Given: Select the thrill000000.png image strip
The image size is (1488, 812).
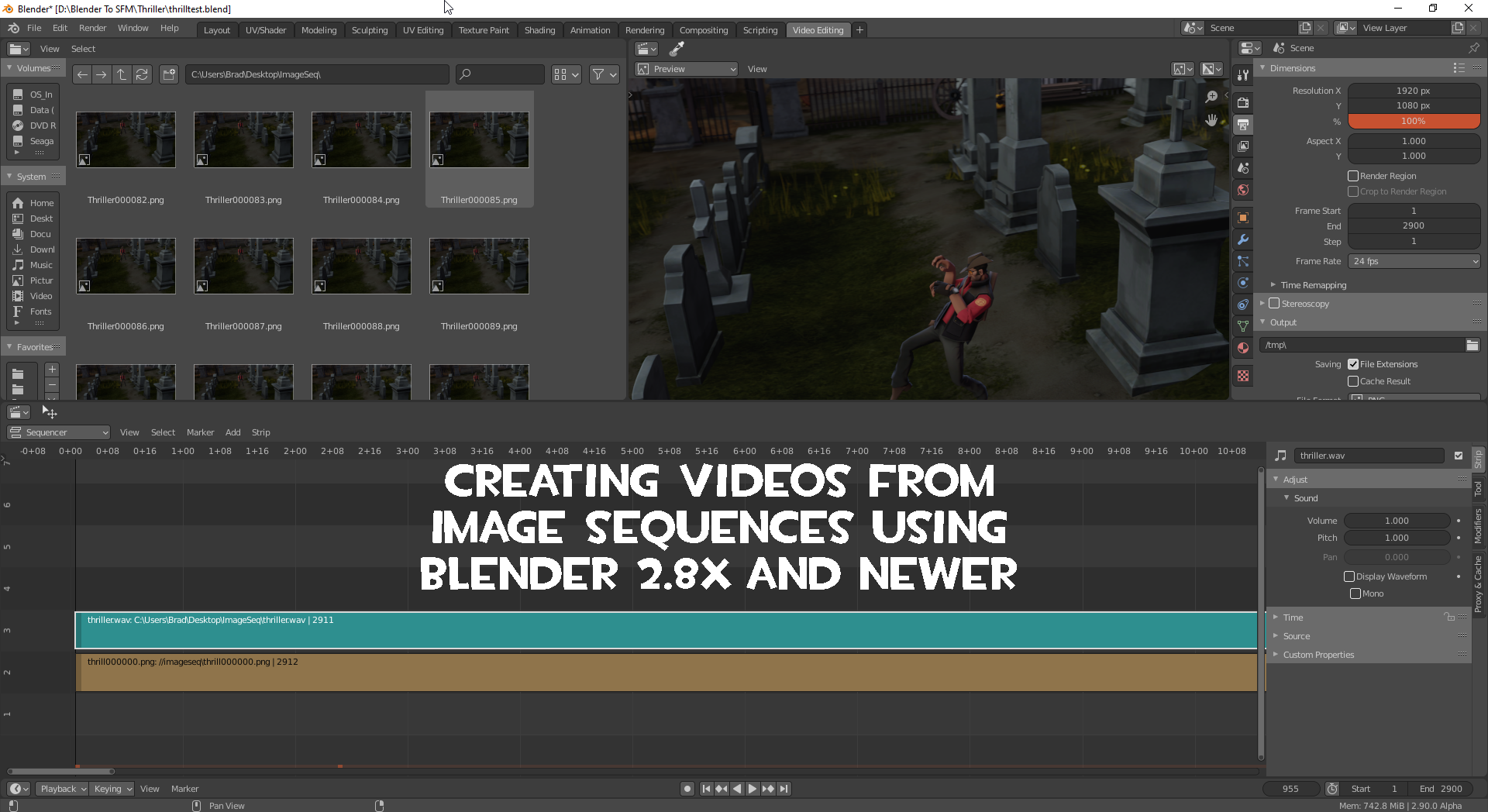Looking at the screenshot, I should pyautogui.click(x=666, y=672).
